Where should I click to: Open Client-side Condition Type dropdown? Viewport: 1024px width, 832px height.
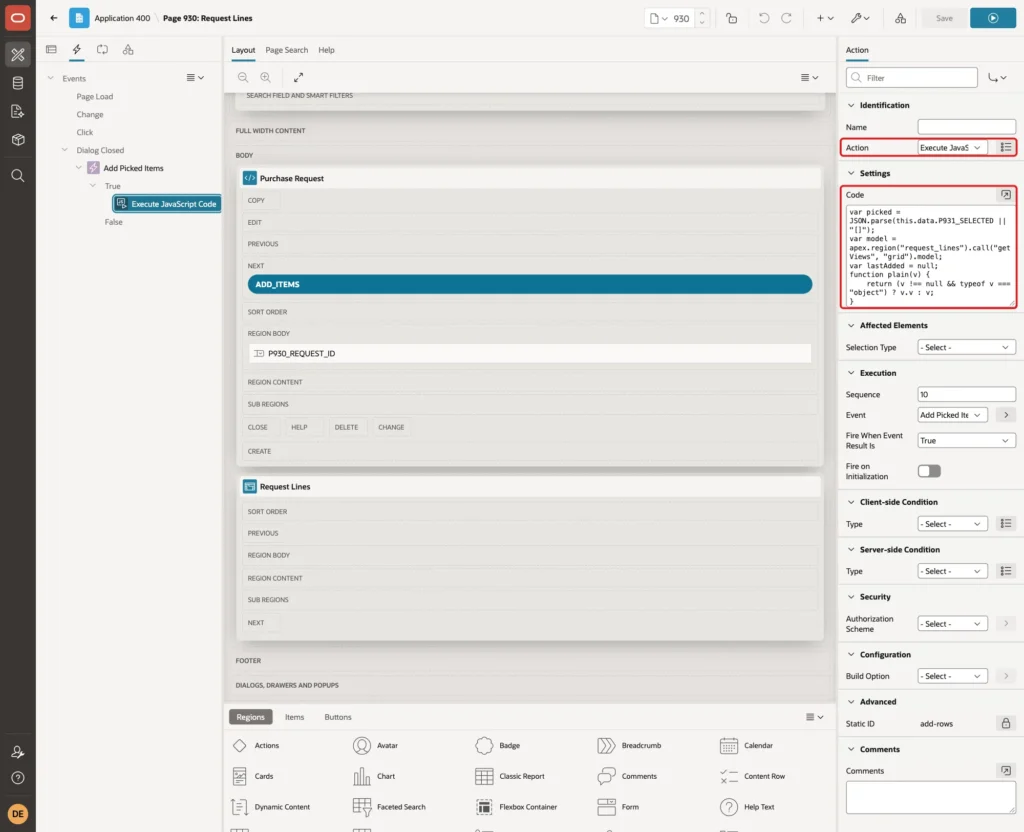(x=952, y=524)
